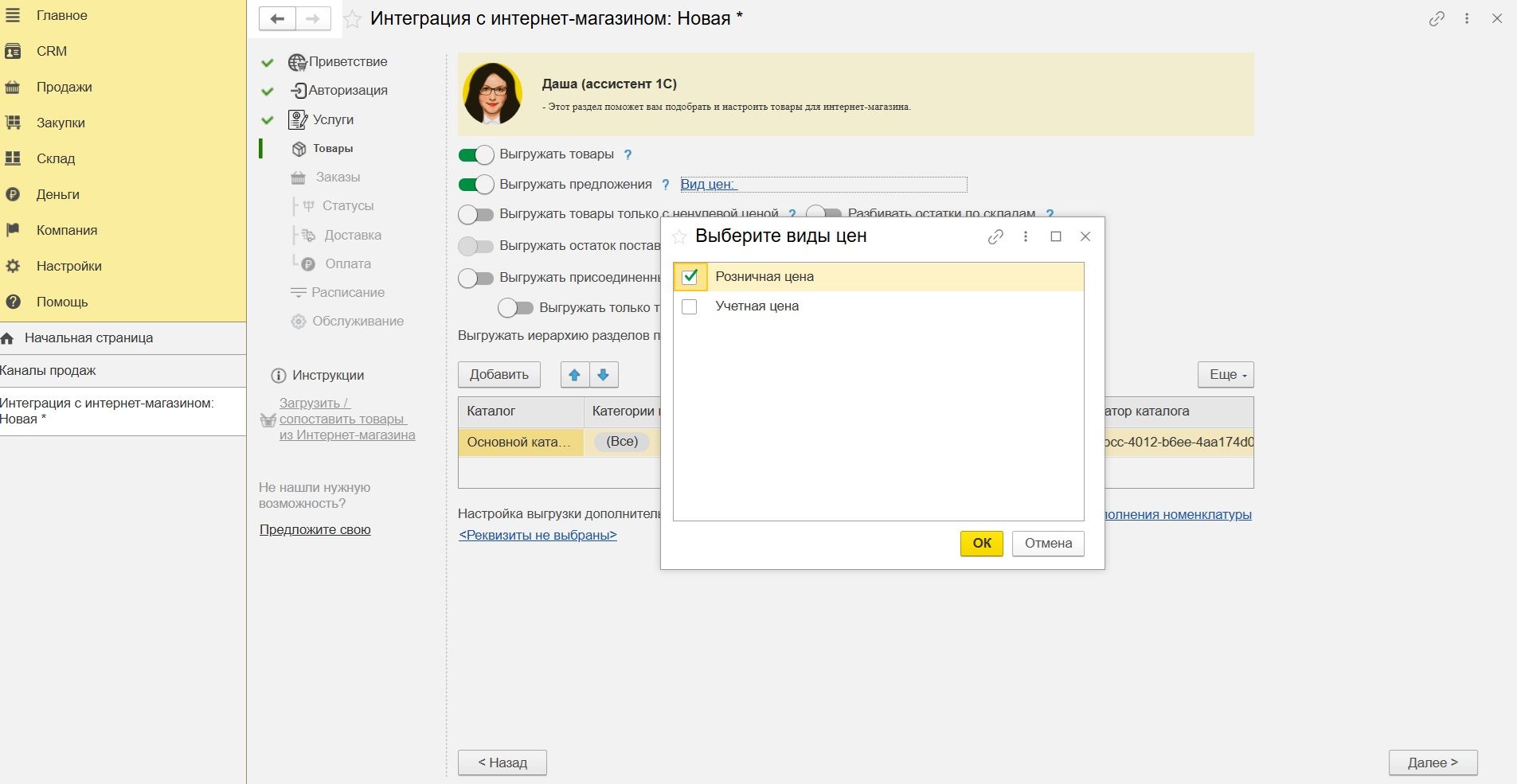The width and height of the screenshot is (1517, 784).
Task: Star the Выберите виды цен dialog
Action: [x=679, y=236]
